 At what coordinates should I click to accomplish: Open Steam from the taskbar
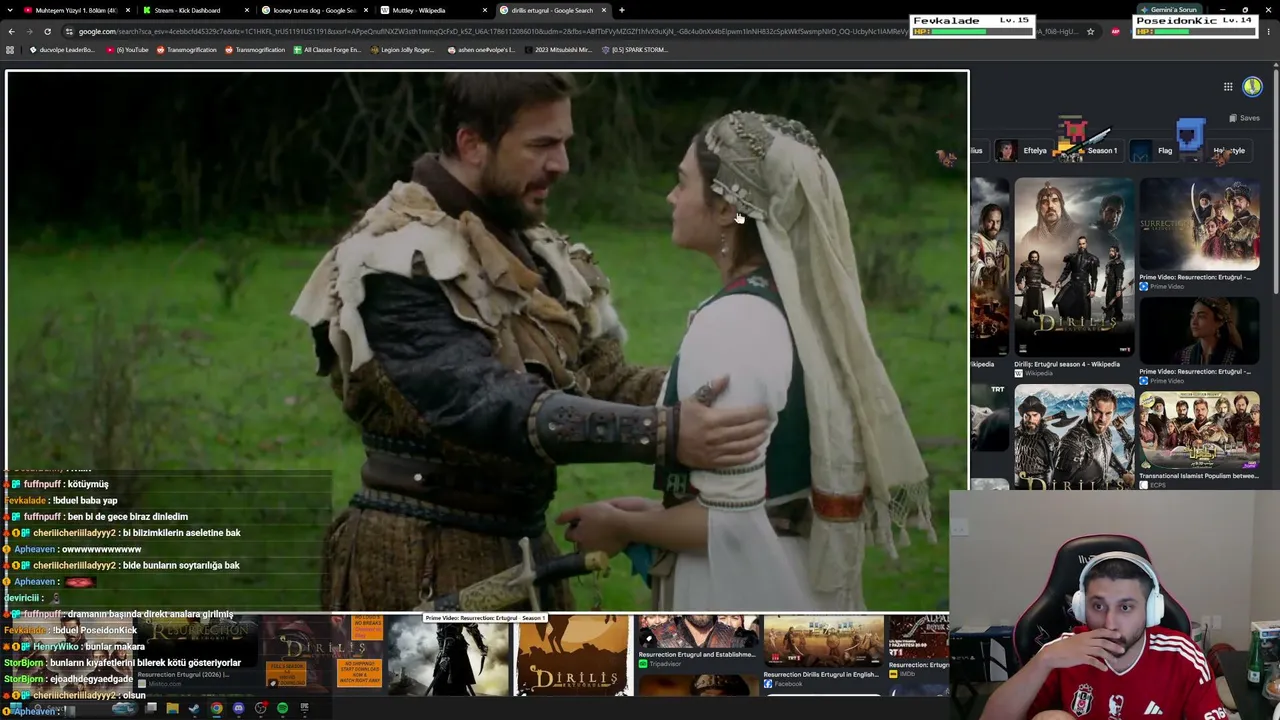194,709
